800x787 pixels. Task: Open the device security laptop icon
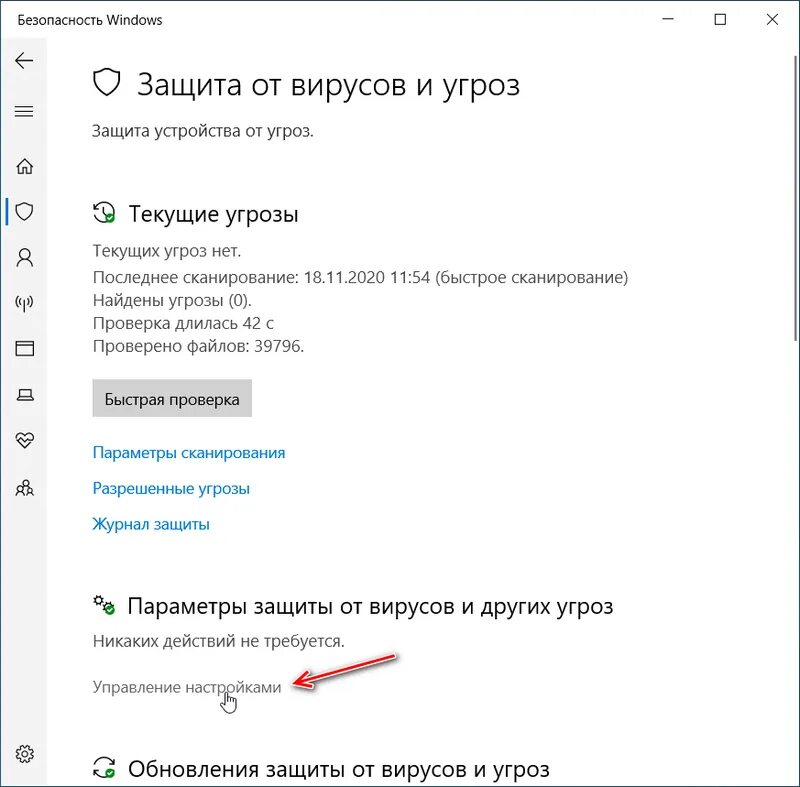click(x=24, y=395)
